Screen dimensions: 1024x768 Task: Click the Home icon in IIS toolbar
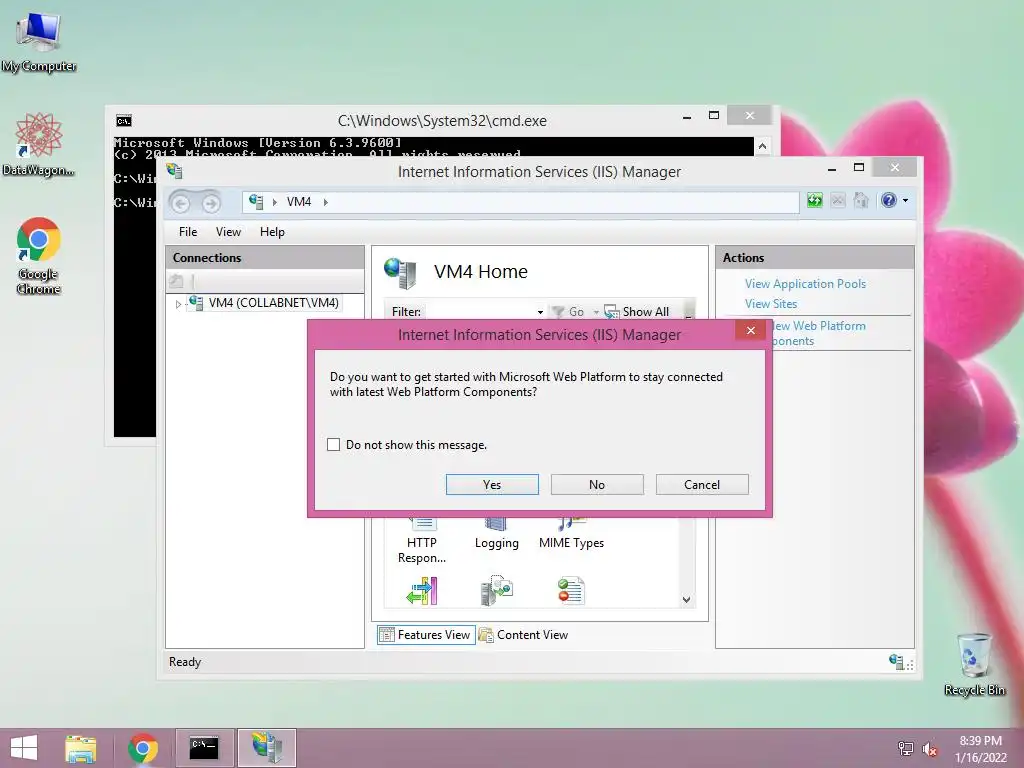click(861, 200)
